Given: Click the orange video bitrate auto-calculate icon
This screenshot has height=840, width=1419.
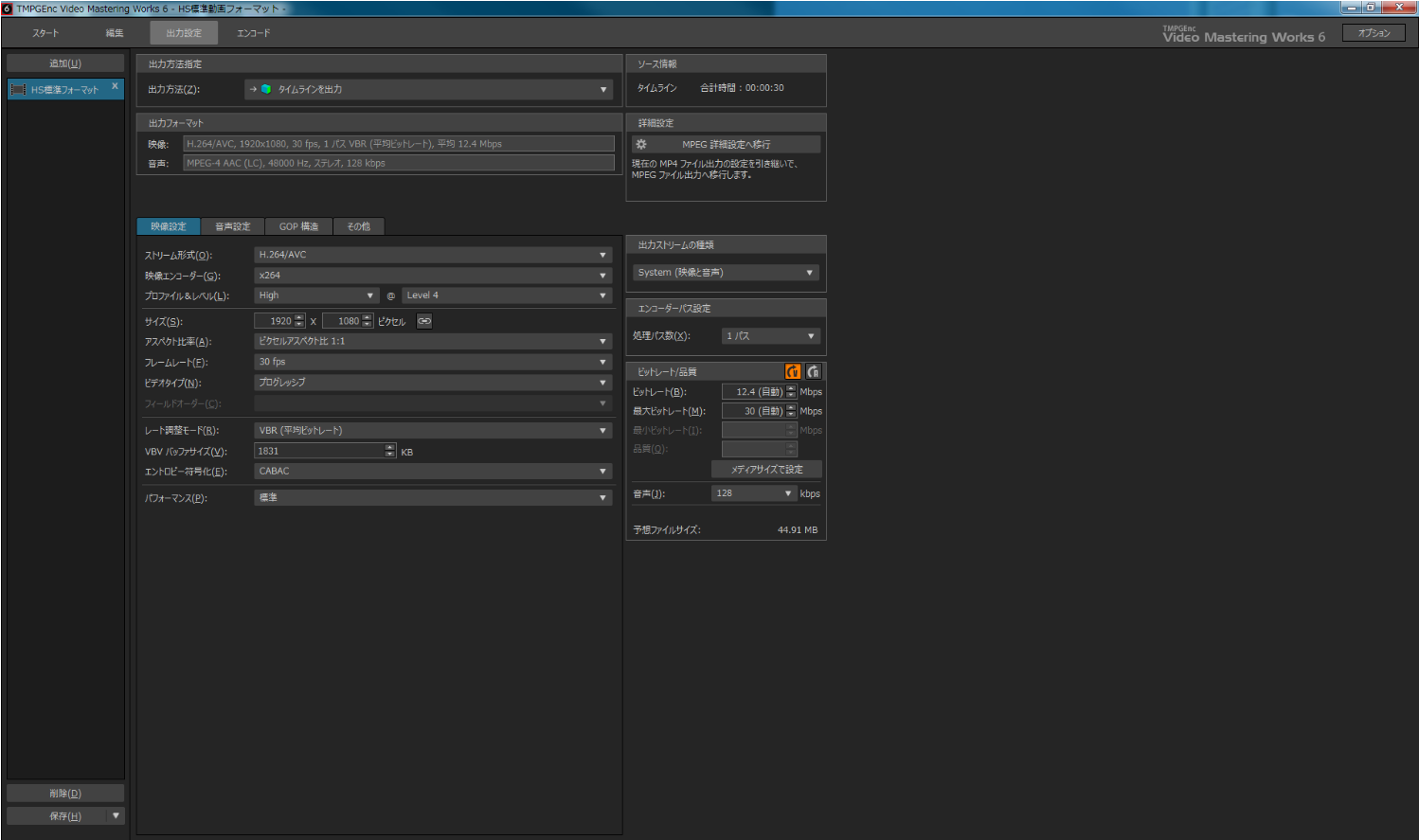Looking at the screenshot, I should [x=793, y=371].
